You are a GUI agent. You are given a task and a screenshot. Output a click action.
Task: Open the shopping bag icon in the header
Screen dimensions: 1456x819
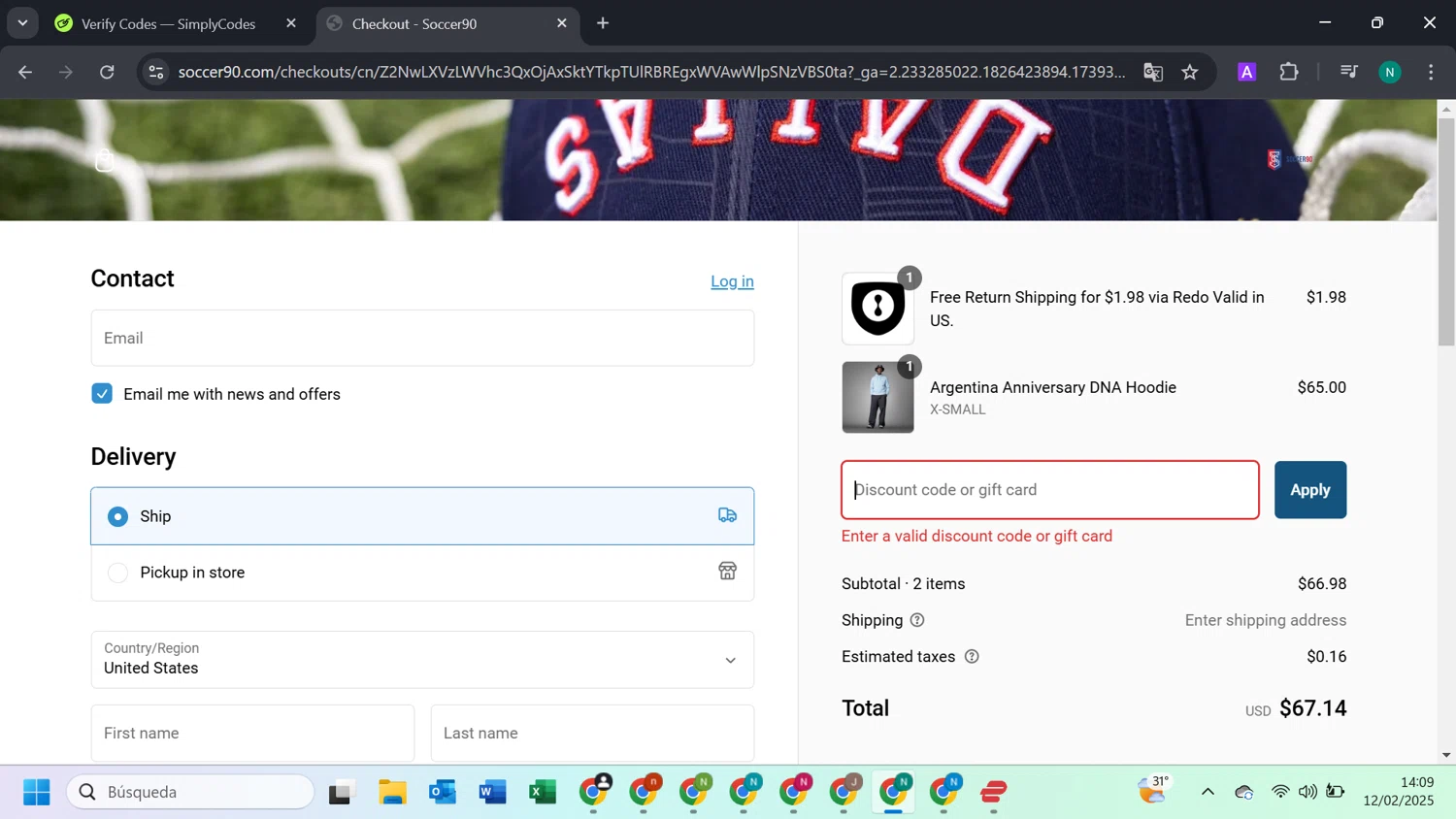105,160
